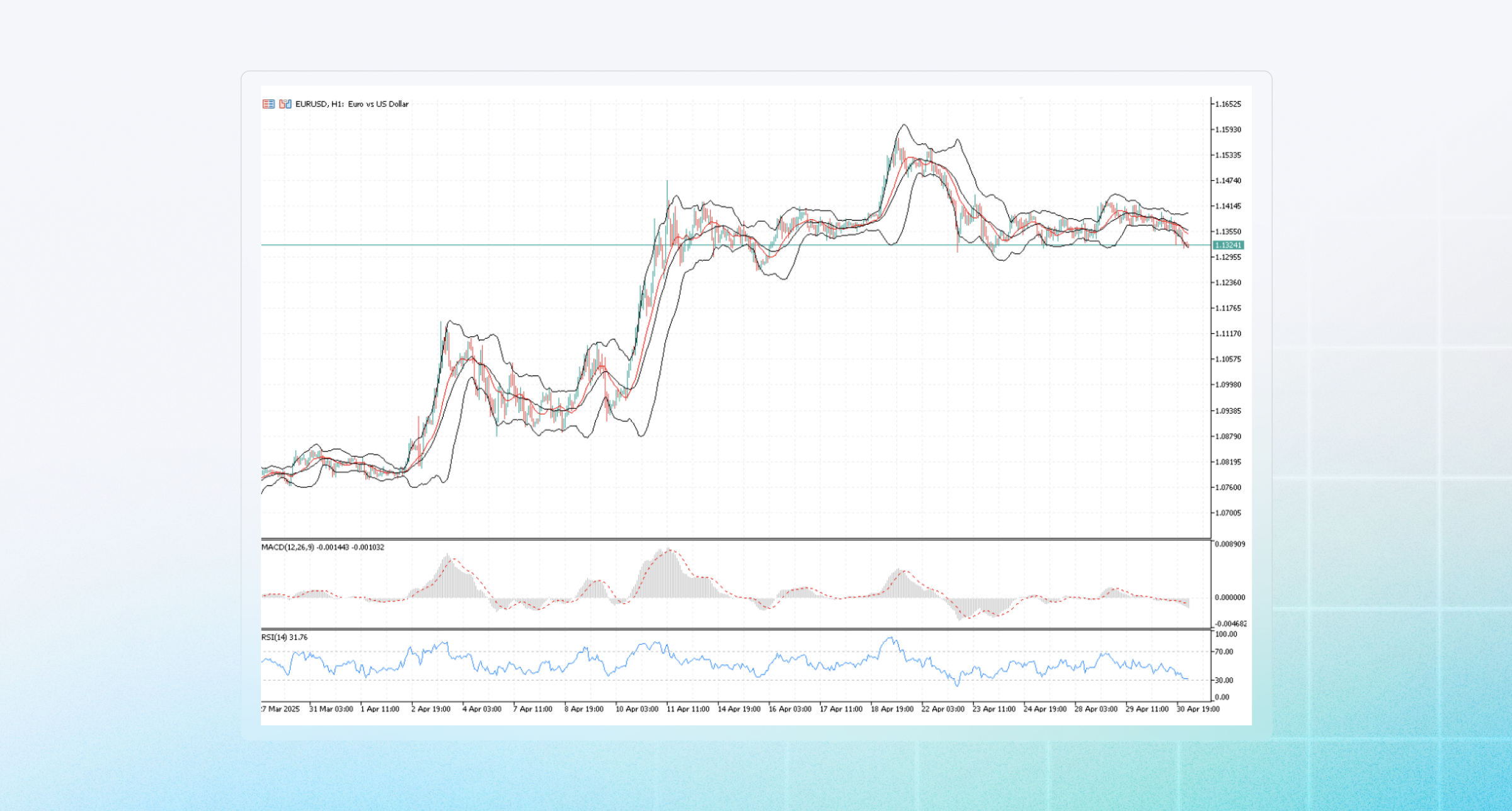Image resolution: width=1512 pixels, height=811 pixels.
Task: Click the 1.15930 price scale label
Action: coord(1228,130)
